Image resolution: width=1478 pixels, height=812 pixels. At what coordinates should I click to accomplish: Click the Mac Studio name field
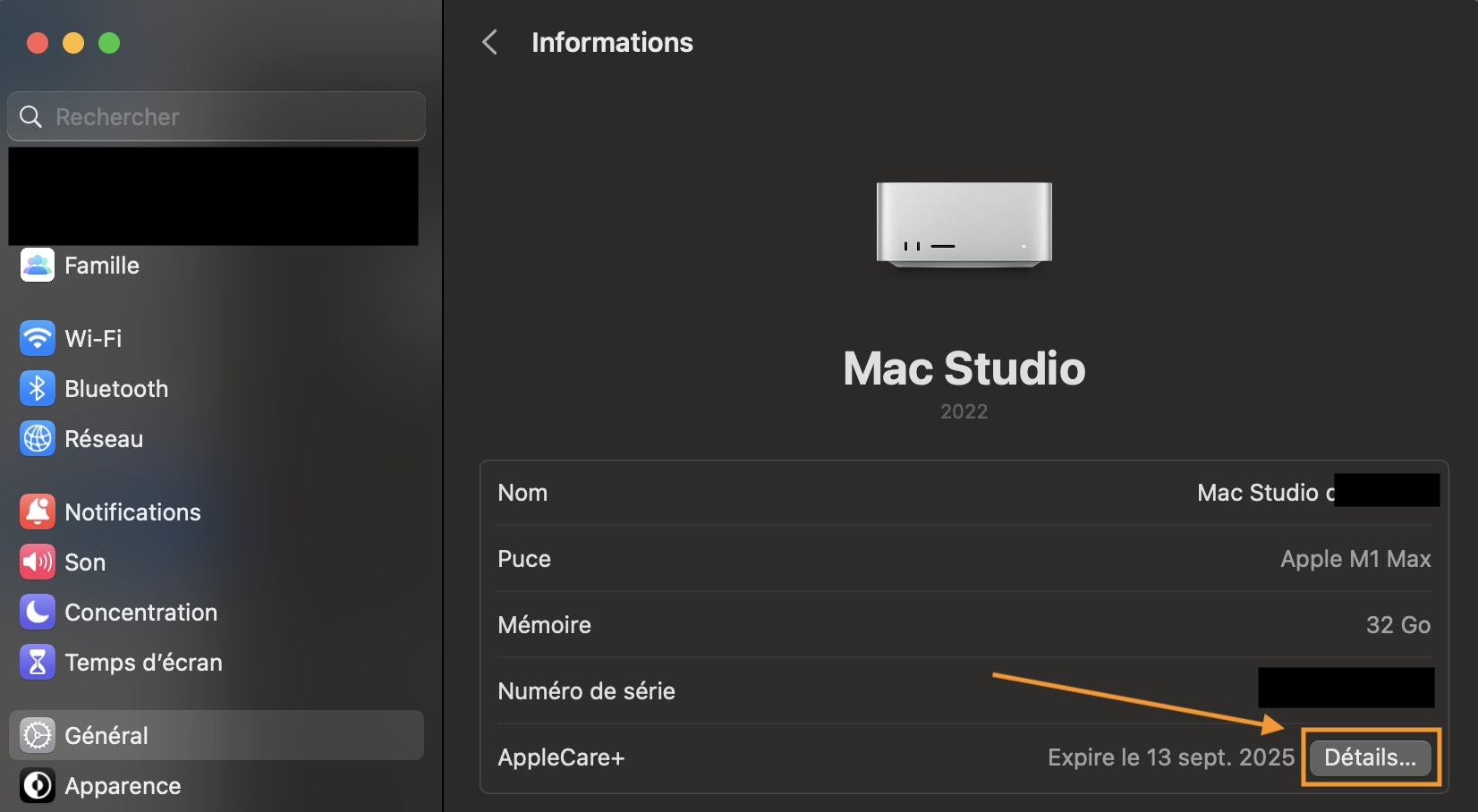1263,493
